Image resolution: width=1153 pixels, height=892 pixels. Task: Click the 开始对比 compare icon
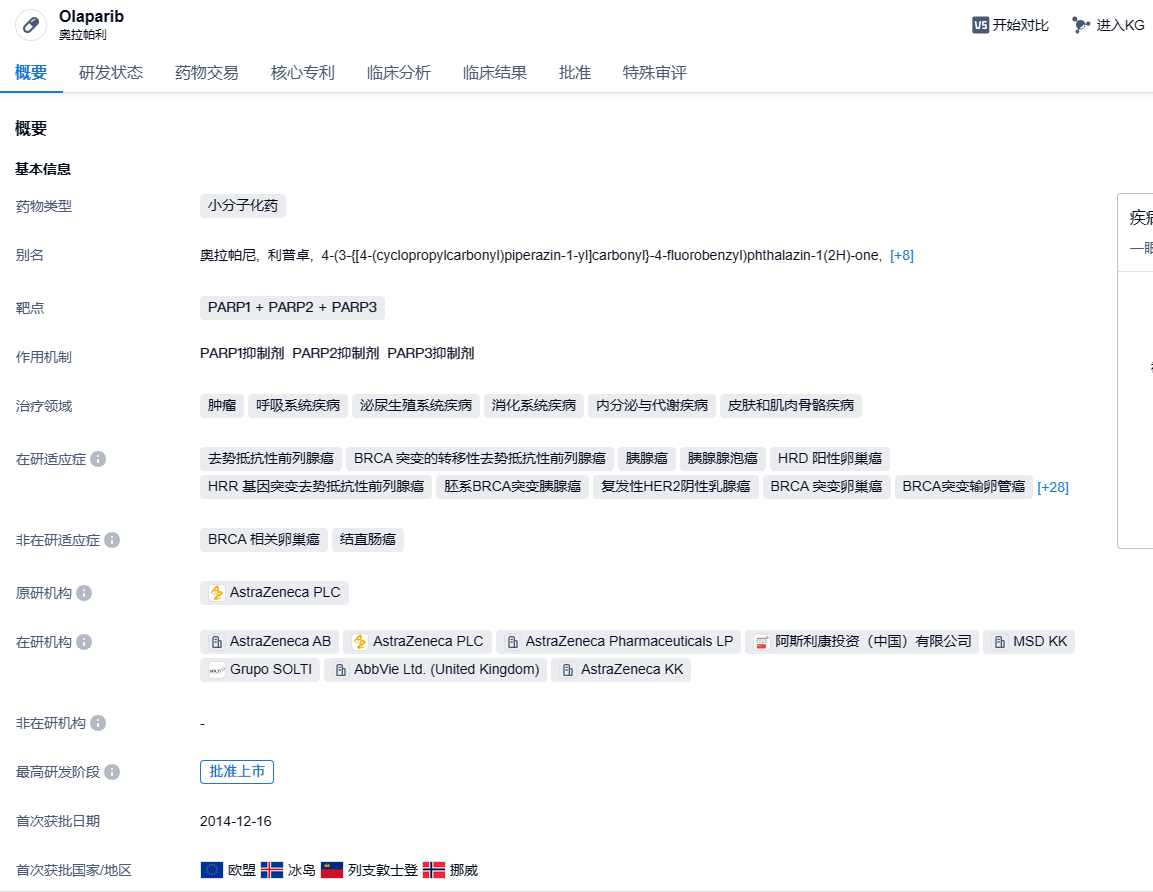980,25
